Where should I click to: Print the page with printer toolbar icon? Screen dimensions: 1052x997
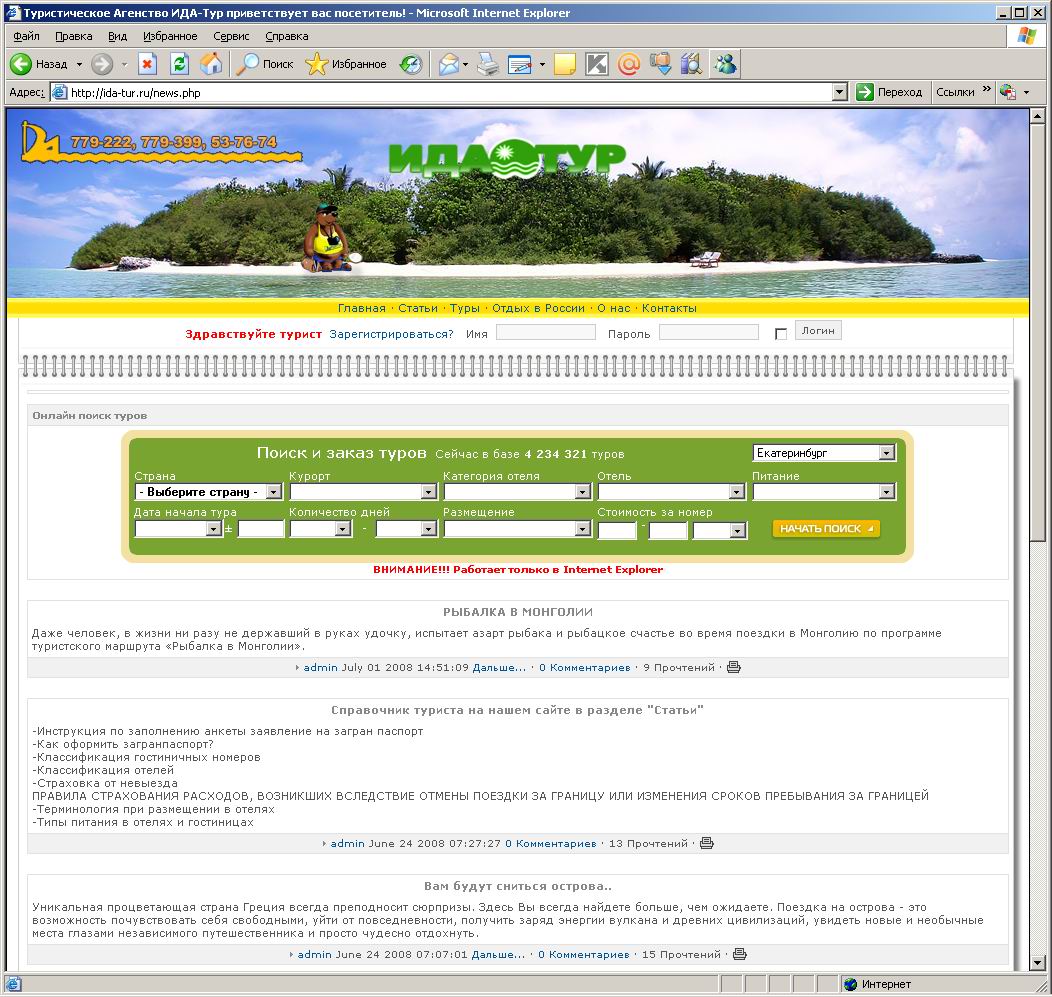coord(488,64)
